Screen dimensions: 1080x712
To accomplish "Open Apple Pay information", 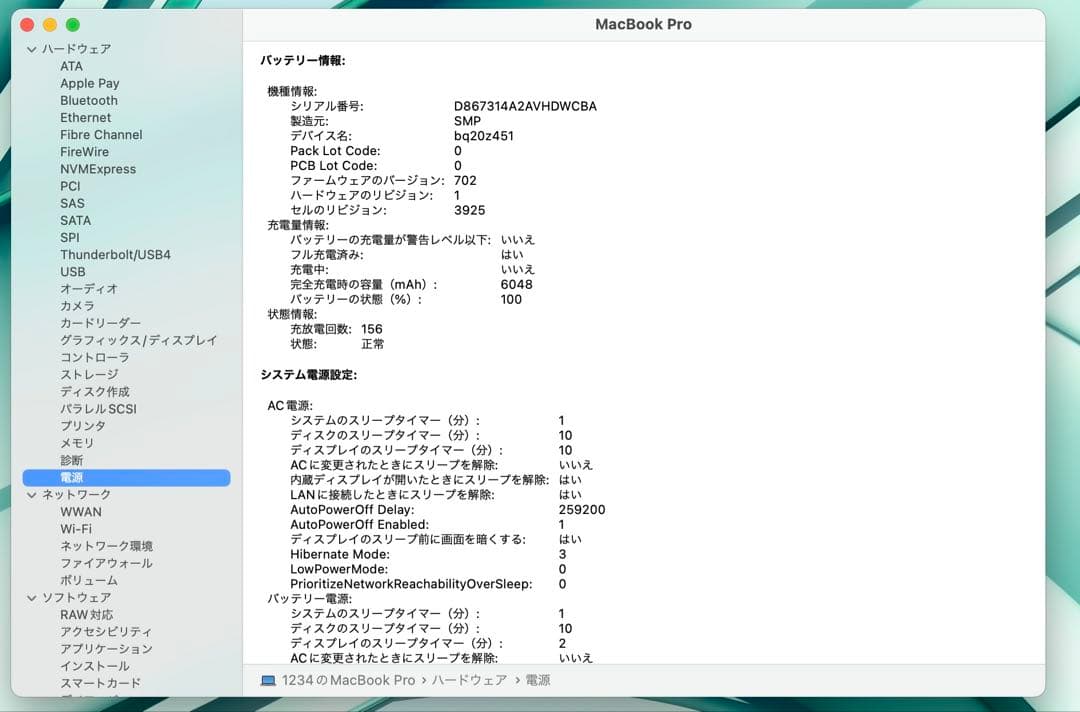I will 88,83.
